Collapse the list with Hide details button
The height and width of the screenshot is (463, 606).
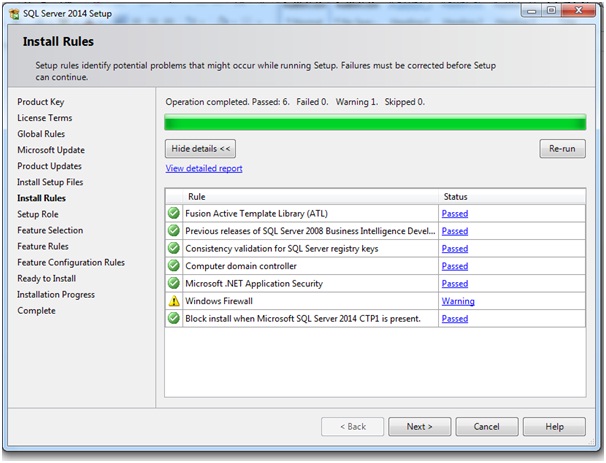click(x=200, y=149)
